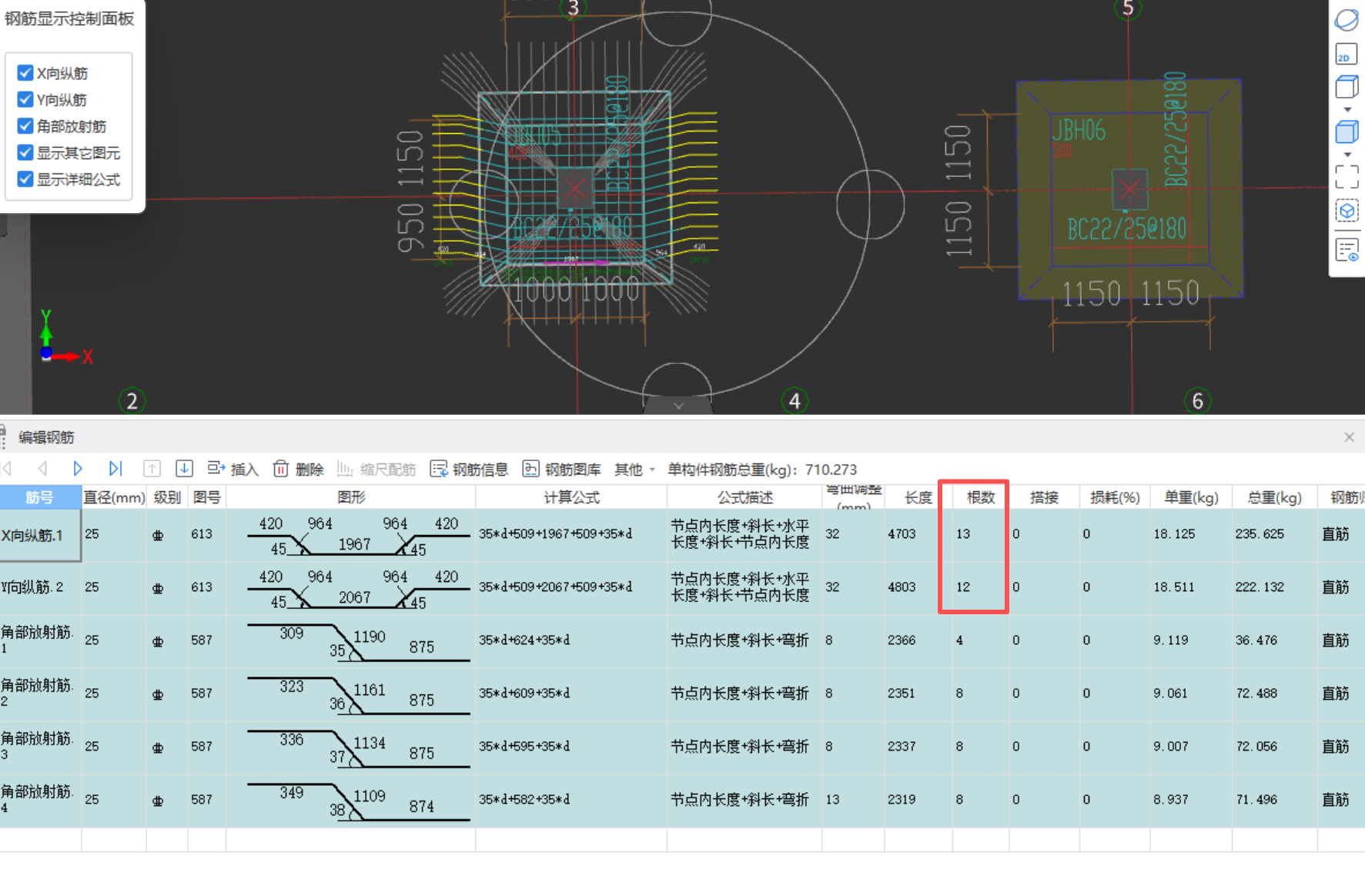Select the 角部放射筋.2 row label
Screen dimensions: 1365x896
(x=40, y=693)
